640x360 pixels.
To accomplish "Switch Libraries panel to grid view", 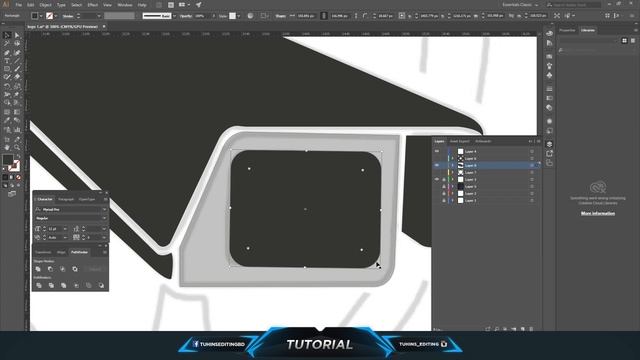I will [x=624, y=40].
